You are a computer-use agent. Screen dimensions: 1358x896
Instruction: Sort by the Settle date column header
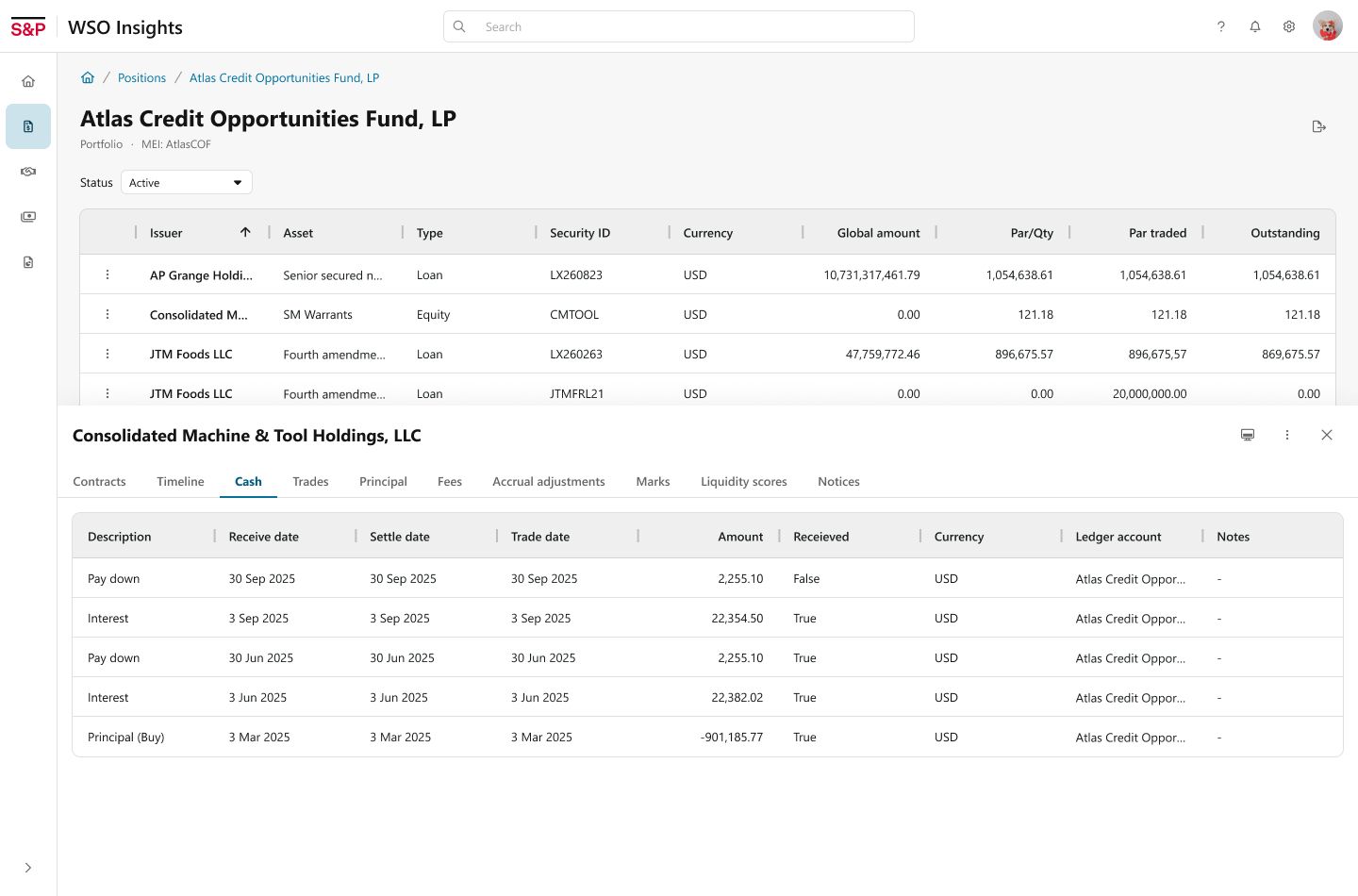point(400,537)
